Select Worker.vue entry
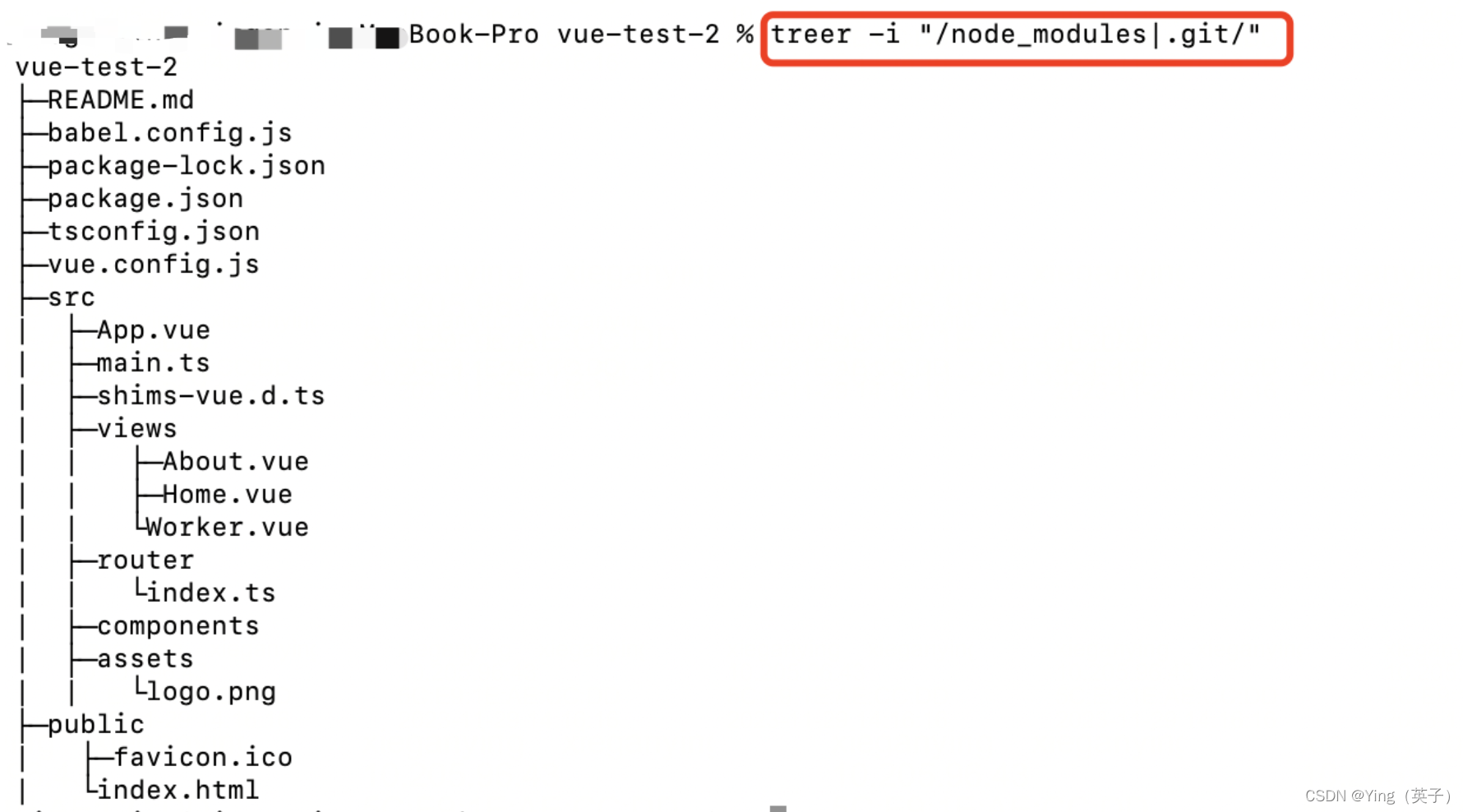Image resolution: width=1463 pixels, height=812 pixels. point(228,528)
